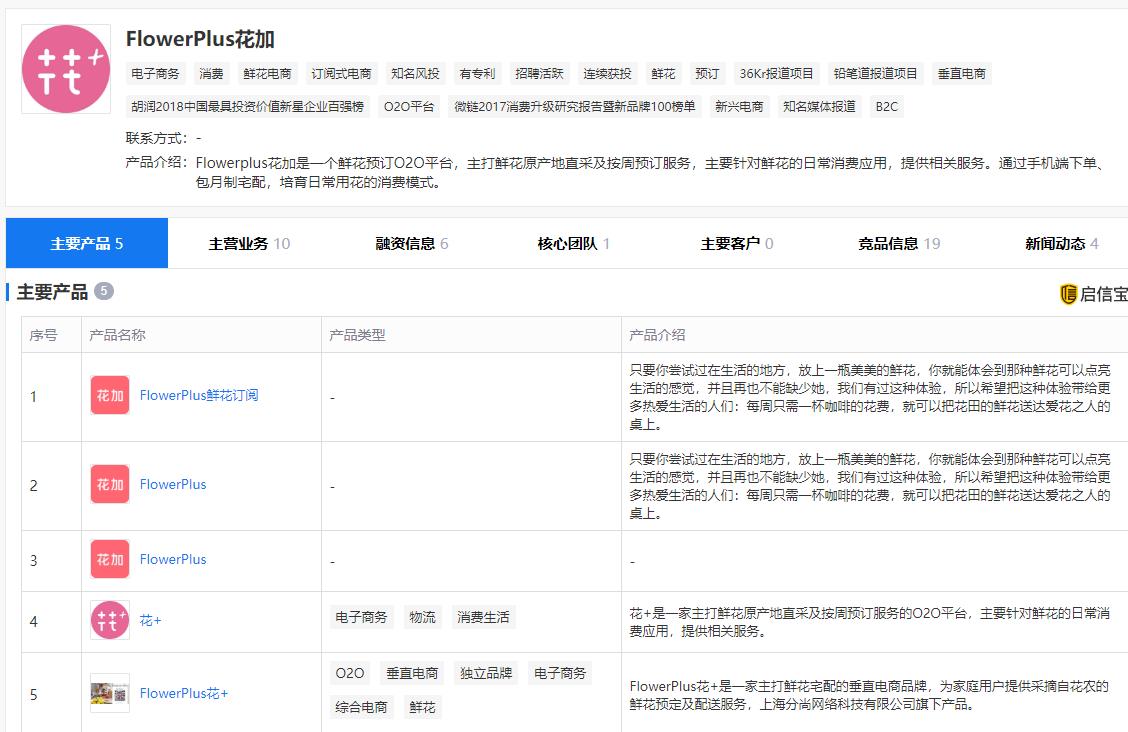Click the 电子商务 tag under company name
The width and height of the screenshot is (1128, 732).
(155, 73)
